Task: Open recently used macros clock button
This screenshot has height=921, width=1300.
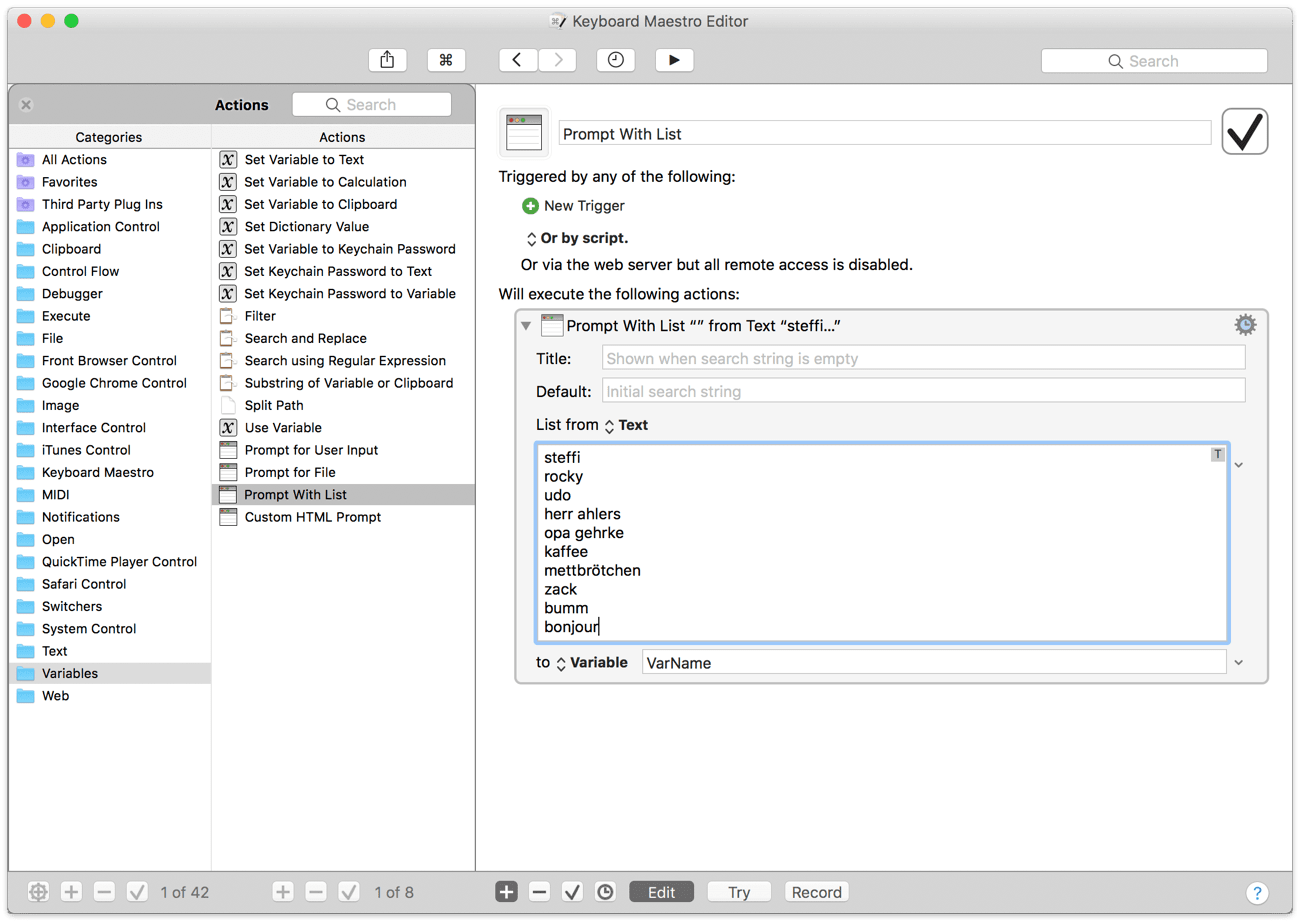Action: click(x=616, y=60)
